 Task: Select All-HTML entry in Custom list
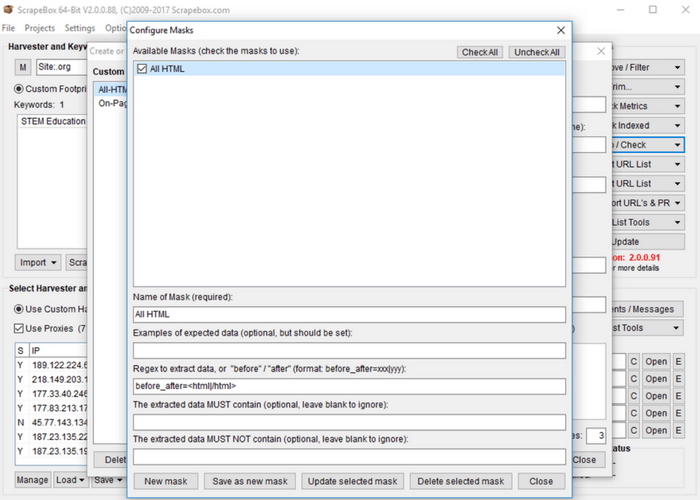[x=112, y=90]
